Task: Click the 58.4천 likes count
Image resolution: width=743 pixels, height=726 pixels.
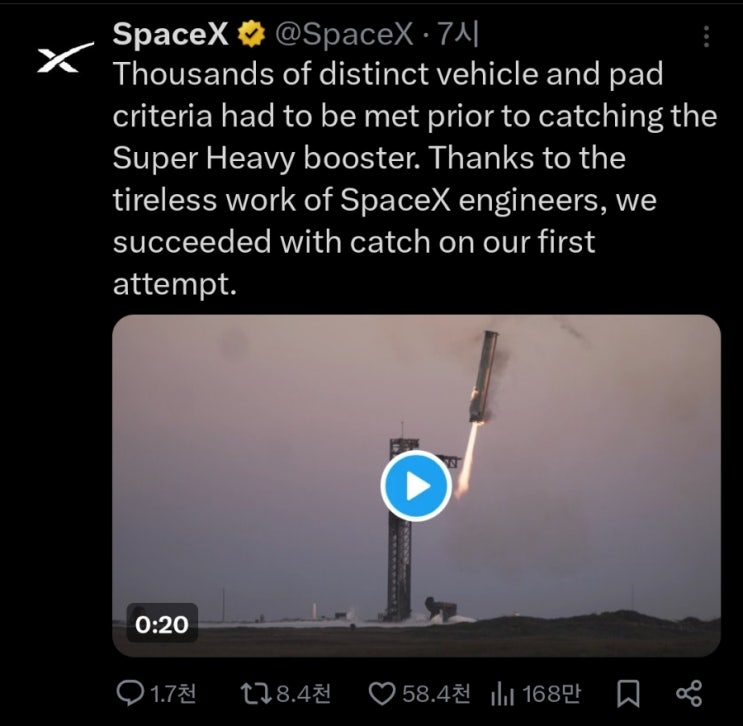Action: pos(436,692)
